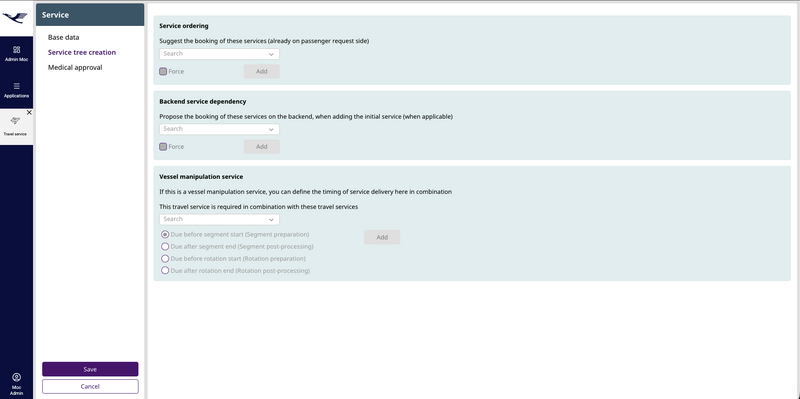Select the Travel service tab icon
800x399 pixels.
pyautogui.click(x=15, y=121)
